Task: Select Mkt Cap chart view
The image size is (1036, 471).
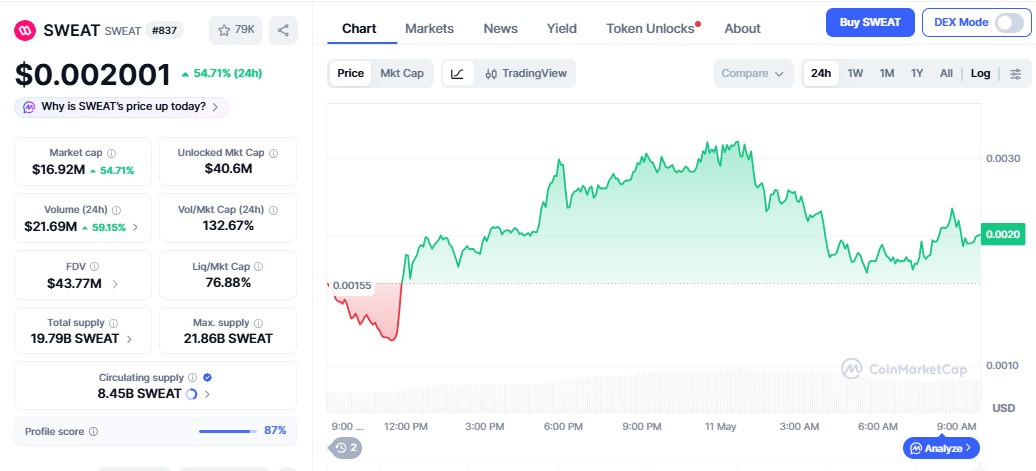Action: pyautogui.click(x=402, y=73)
